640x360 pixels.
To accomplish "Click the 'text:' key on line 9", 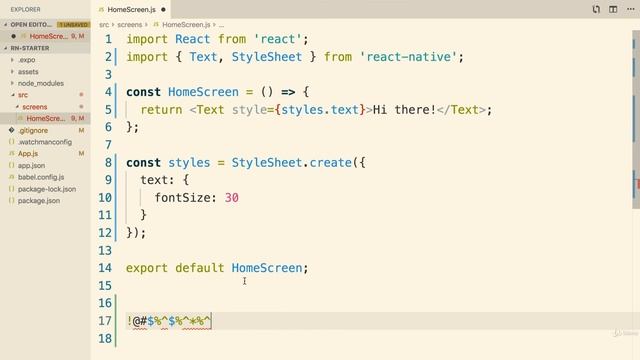I will click(158, 180).
